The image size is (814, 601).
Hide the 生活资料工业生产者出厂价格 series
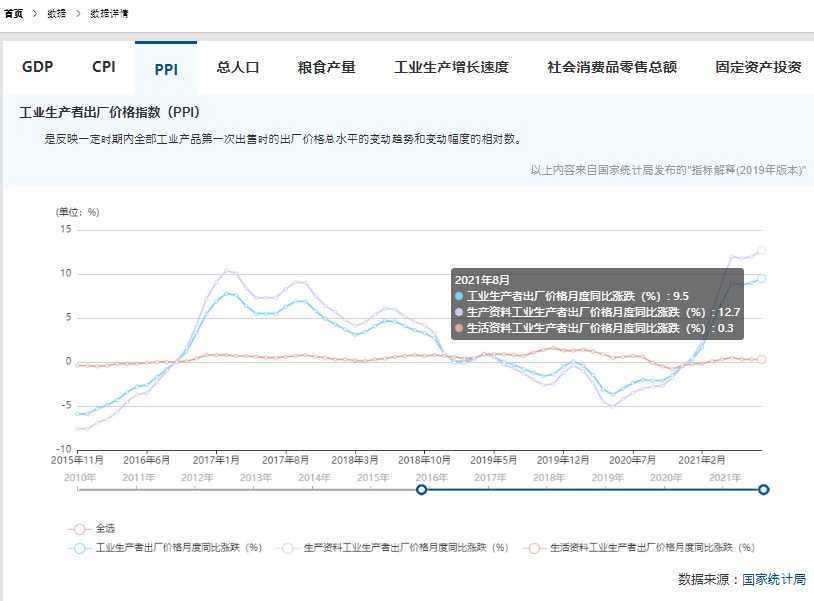(652, 548)
